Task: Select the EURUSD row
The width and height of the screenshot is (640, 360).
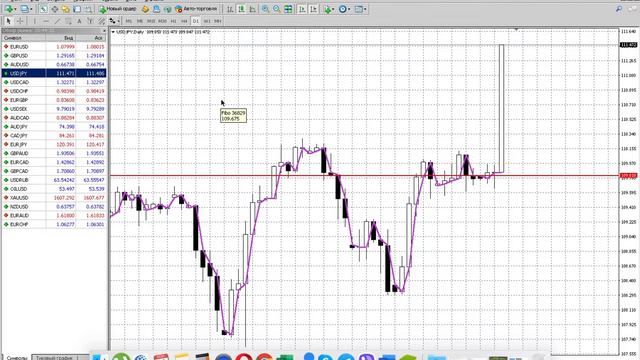Action: pyautogui.click(x=54, y=47)
